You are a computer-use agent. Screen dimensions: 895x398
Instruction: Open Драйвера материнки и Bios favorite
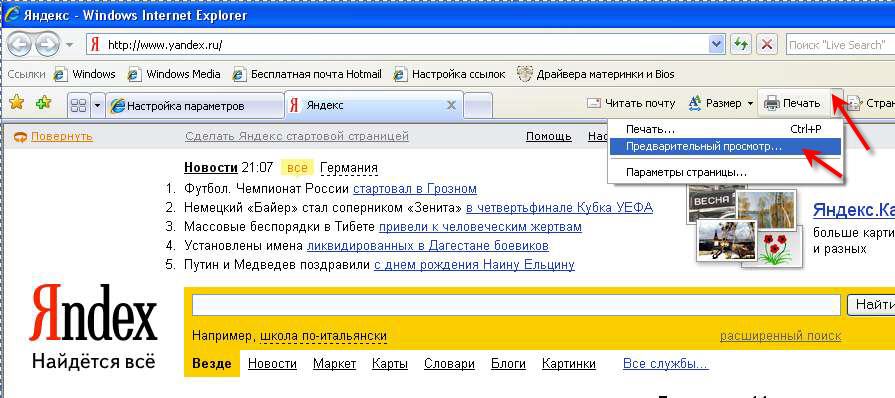tap(596, 74)
